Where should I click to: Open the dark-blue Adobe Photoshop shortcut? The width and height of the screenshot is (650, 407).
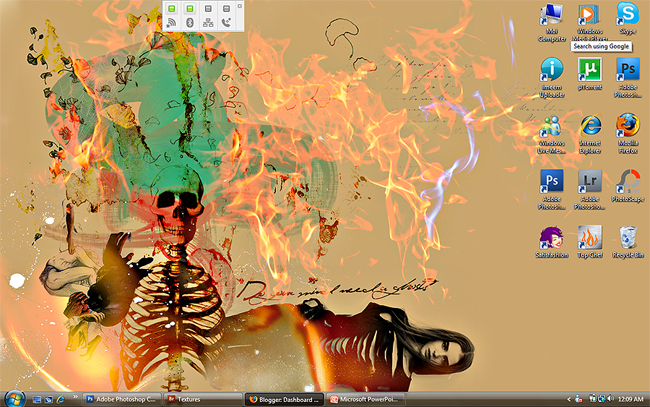click(x=551, y=189)
